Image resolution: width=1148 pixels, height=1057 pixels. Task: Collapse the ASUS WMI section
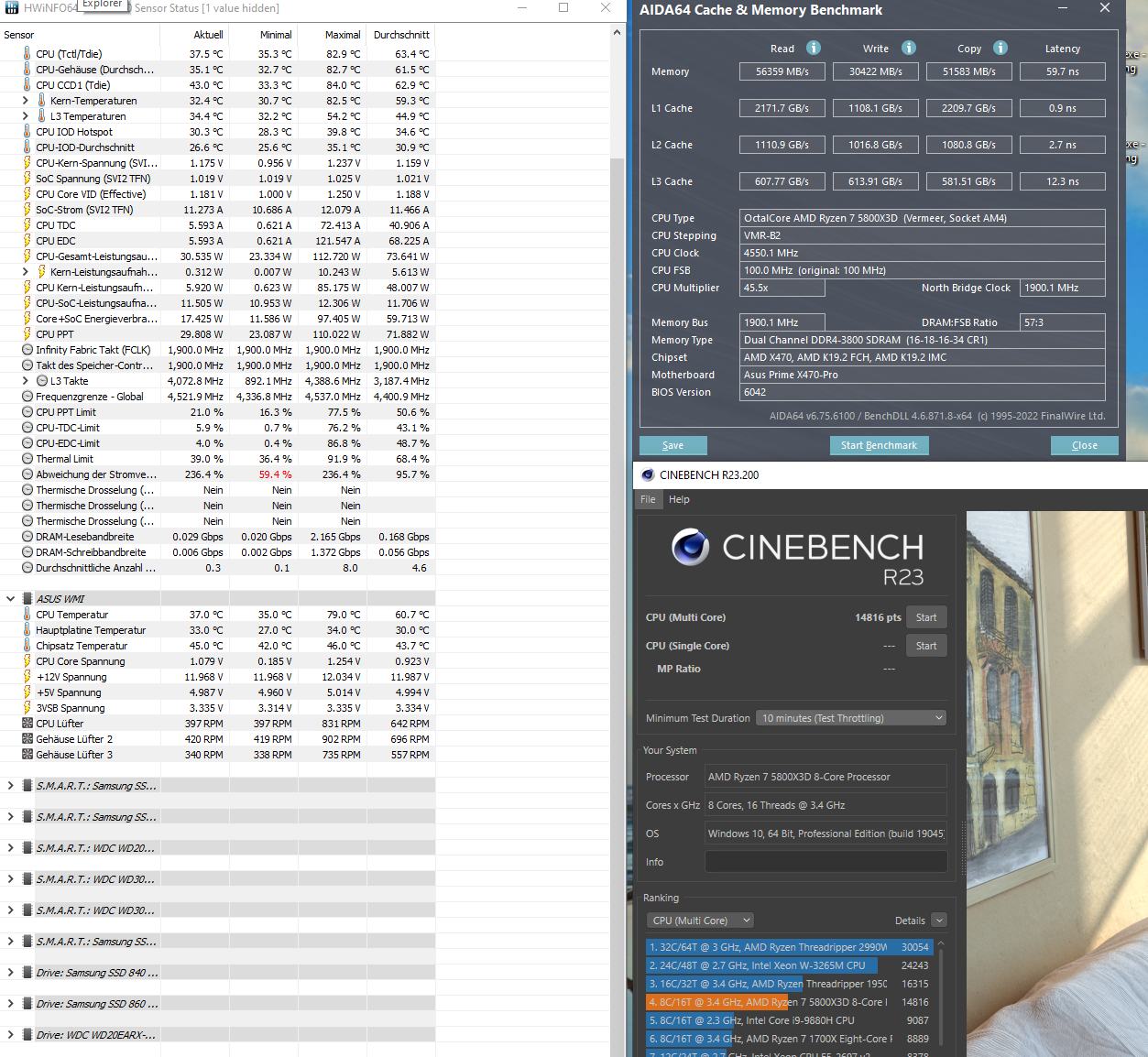click(10, 599)
